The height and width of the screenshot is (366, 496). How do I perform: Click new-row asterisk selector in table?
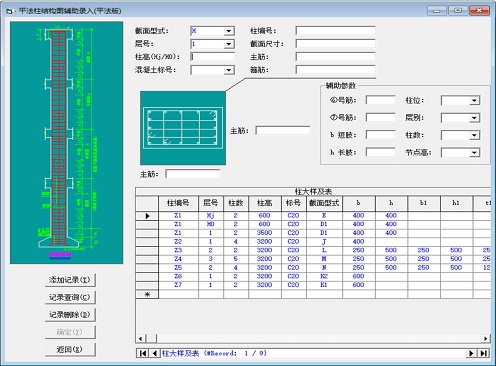coord(147,294)
